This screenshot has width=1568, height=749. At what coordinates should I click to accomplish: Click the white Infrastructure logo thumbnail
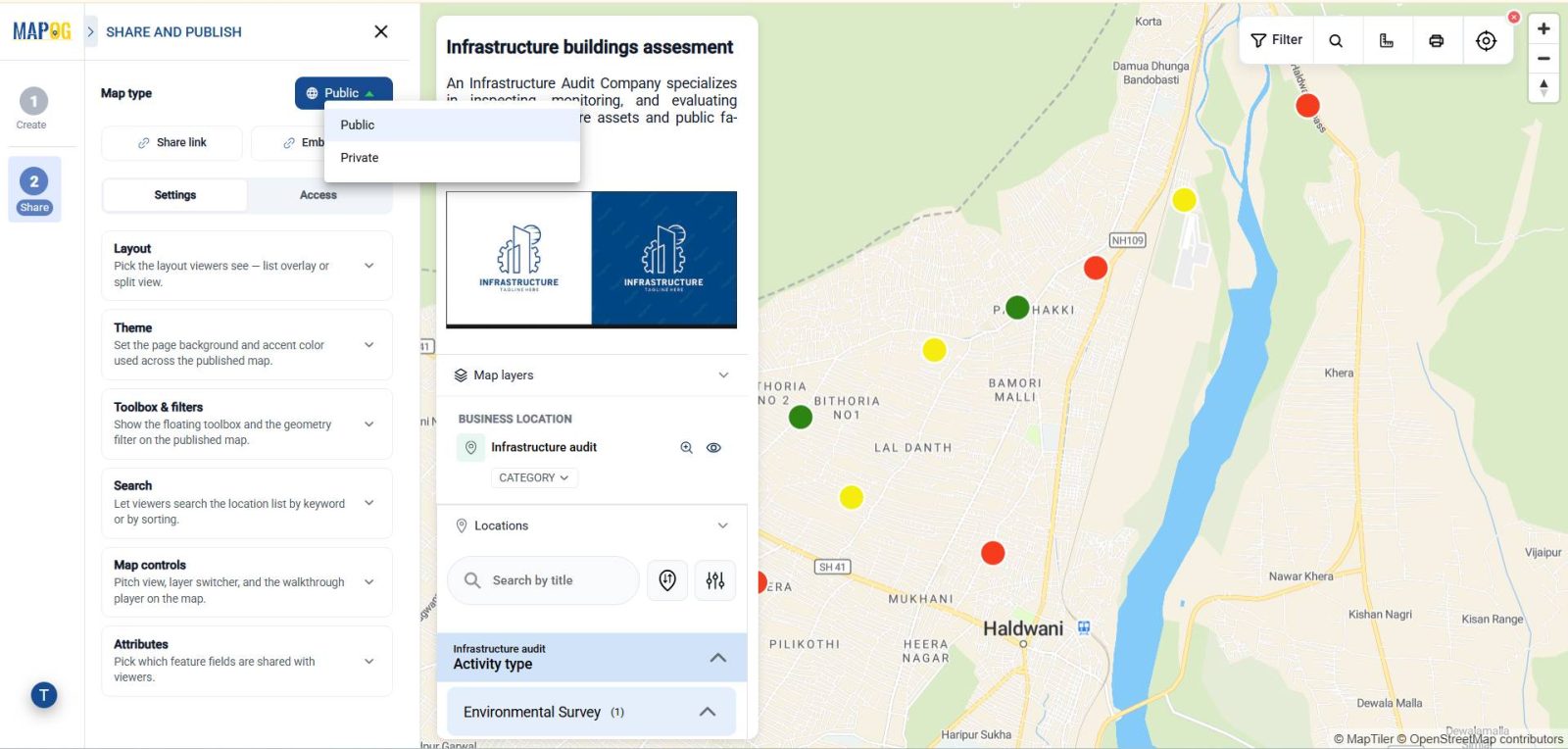coord(519,258)
